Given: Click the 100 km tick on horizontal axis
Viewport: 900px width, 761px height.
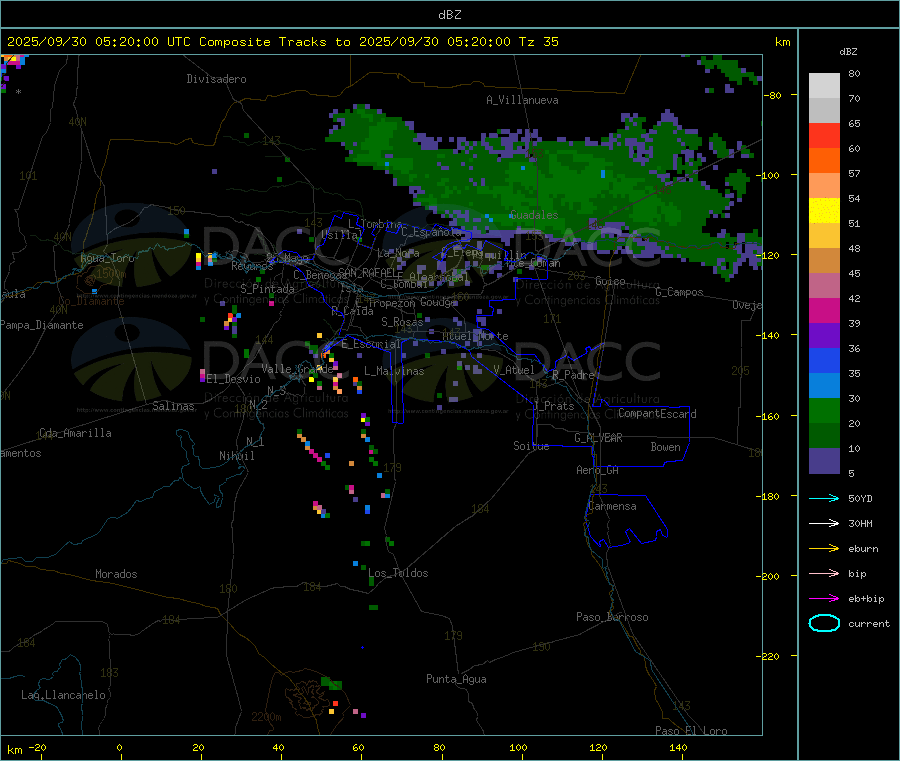Looking at the screenshot, I should tap(518, 747).
